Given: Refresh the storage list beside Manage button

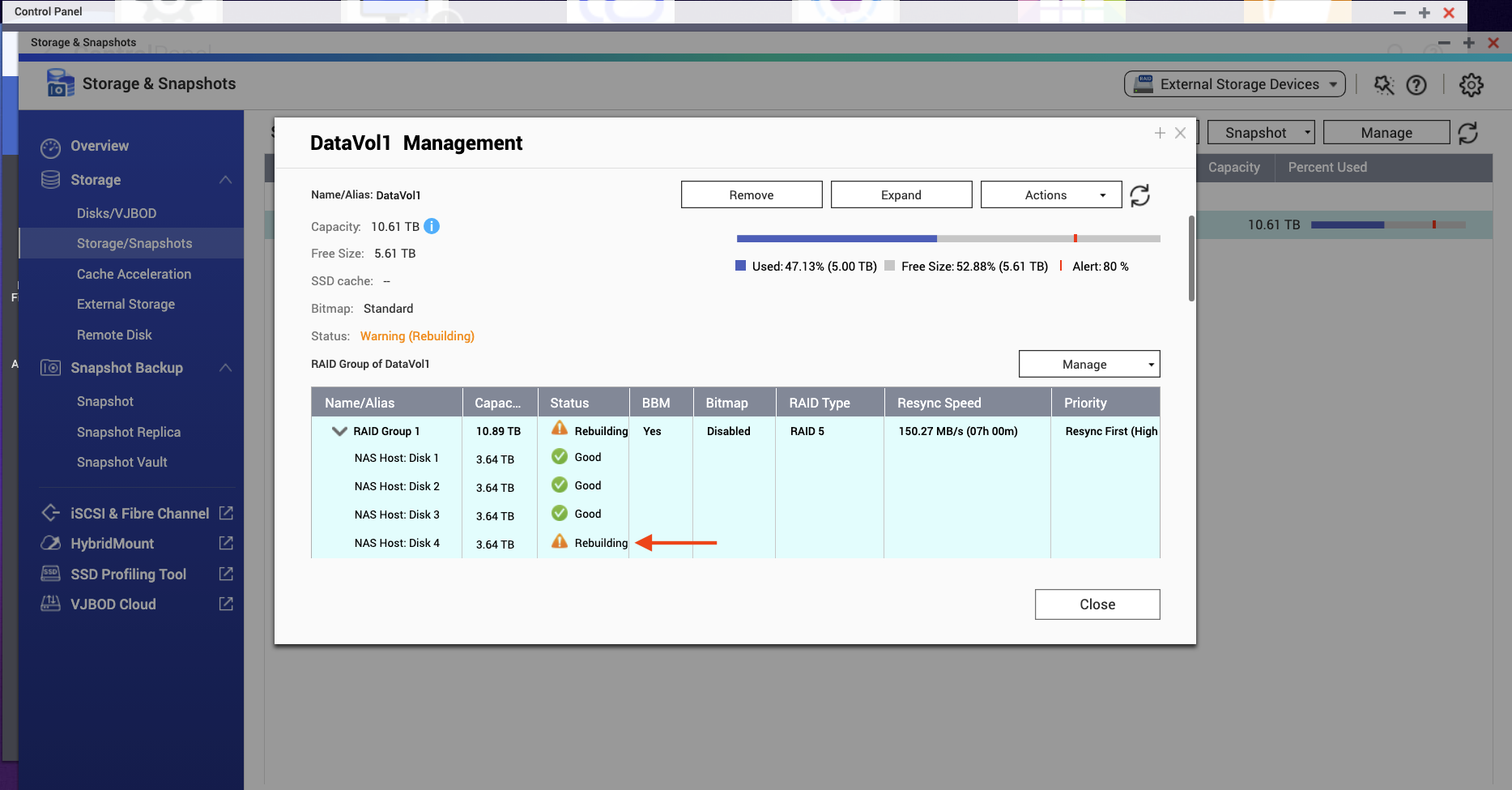Looking at the screenshot, I should (x=1467, y=133).
